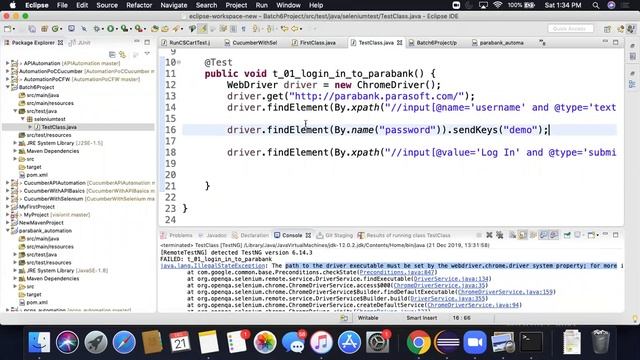Screen dimensions: 640x360
Task: Click the Collapse All icon in Package Explorer
Action: pos(112,54)
